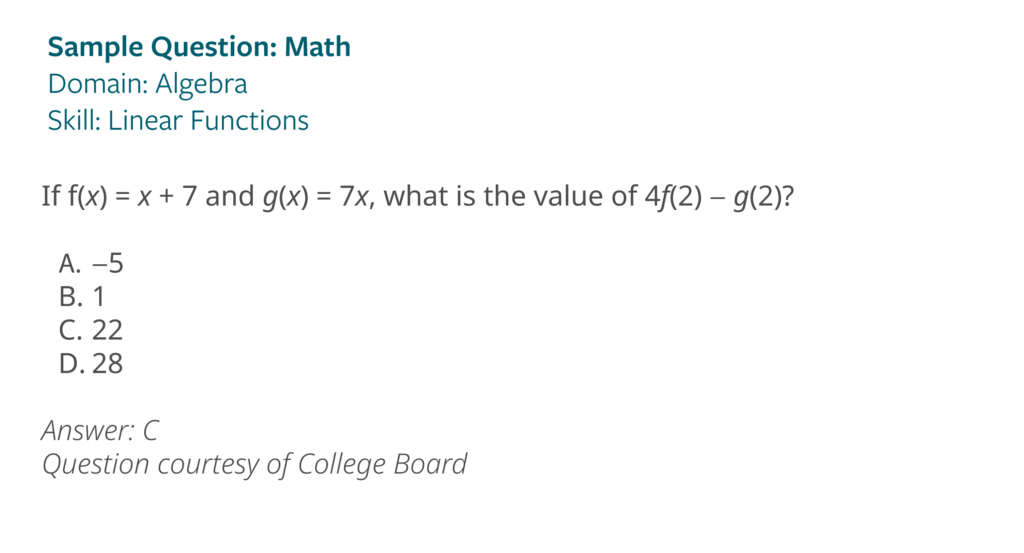1024x553 pixels.
Task: Click the "Sample Question: Math" heading
Action: (199, 46)
